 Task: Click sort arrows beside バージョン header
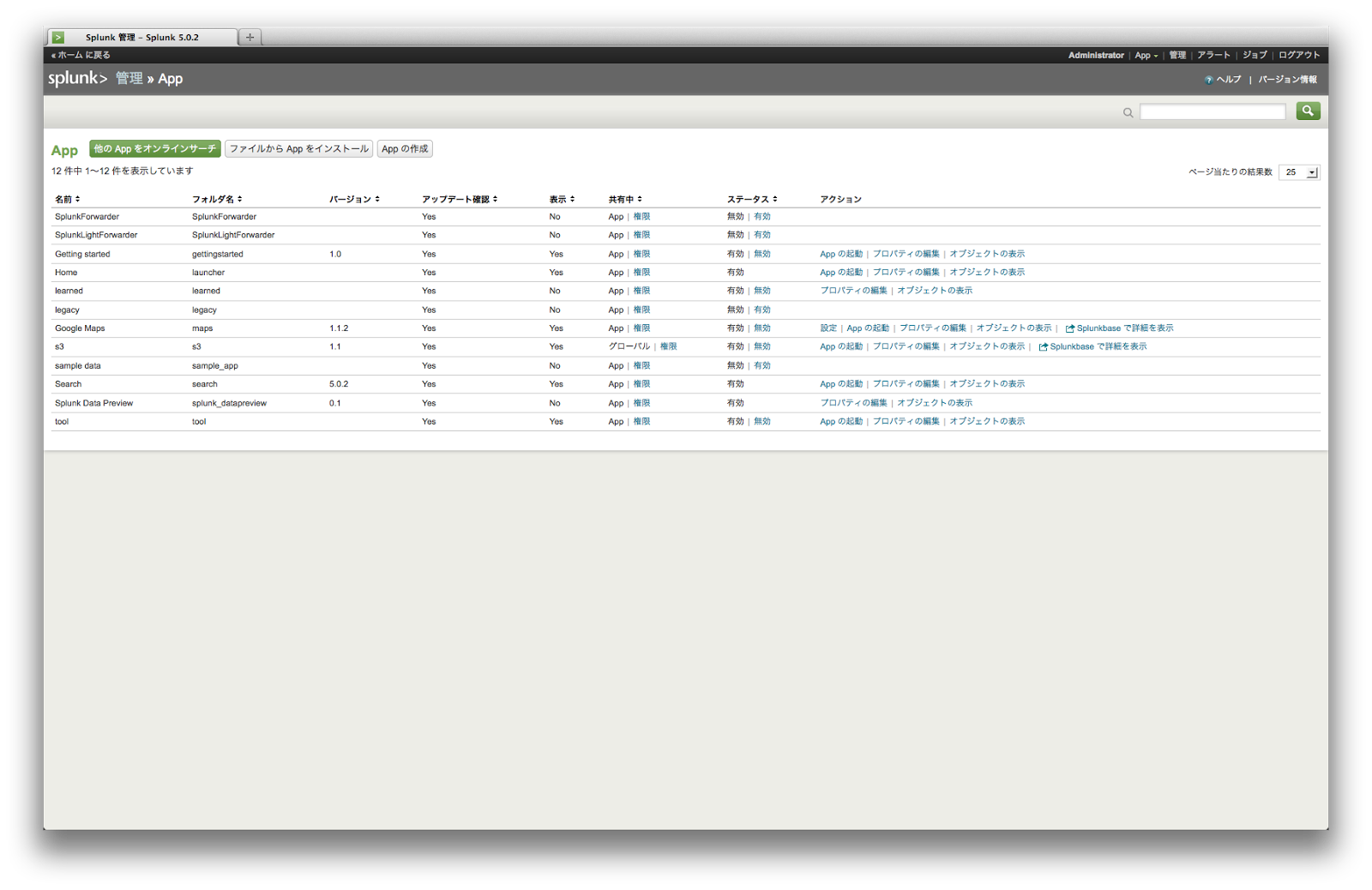click(377, 199)
